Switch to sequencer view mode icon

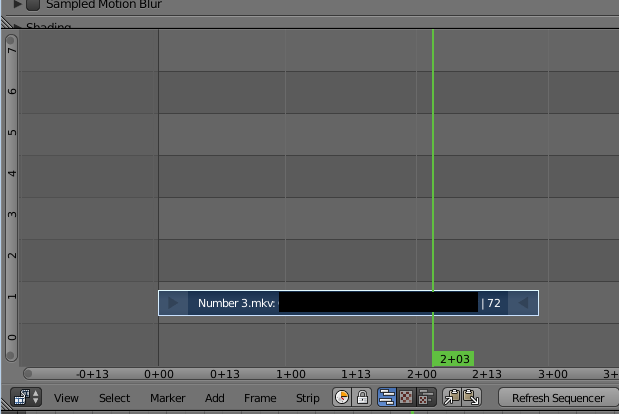[x=387, y=397]
